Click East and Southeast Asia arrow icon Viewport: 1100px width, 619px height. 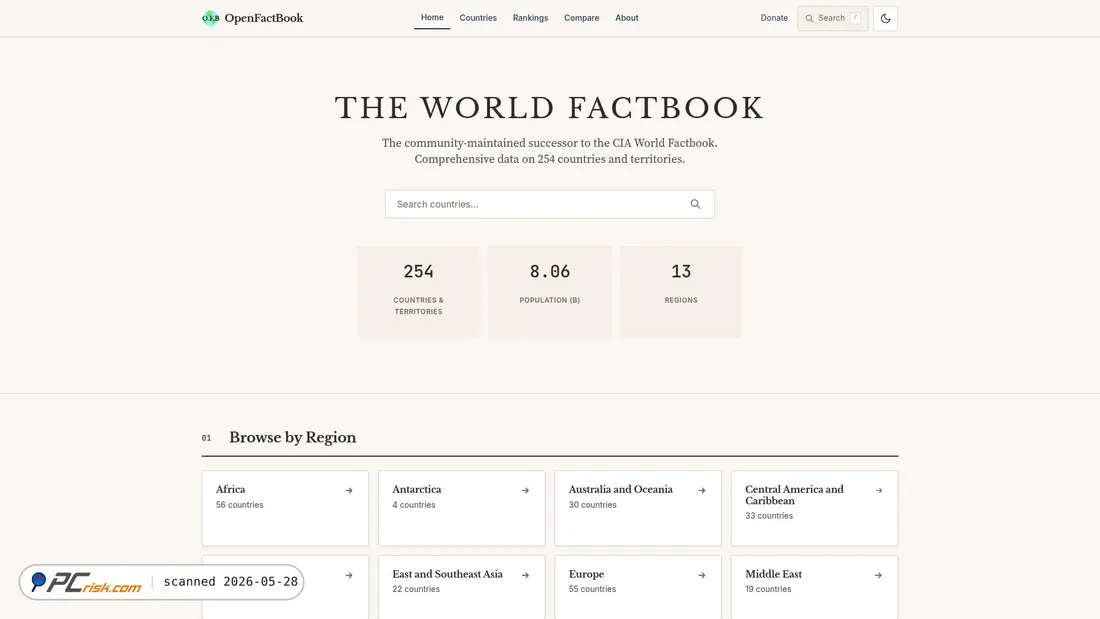pos(525,575)
